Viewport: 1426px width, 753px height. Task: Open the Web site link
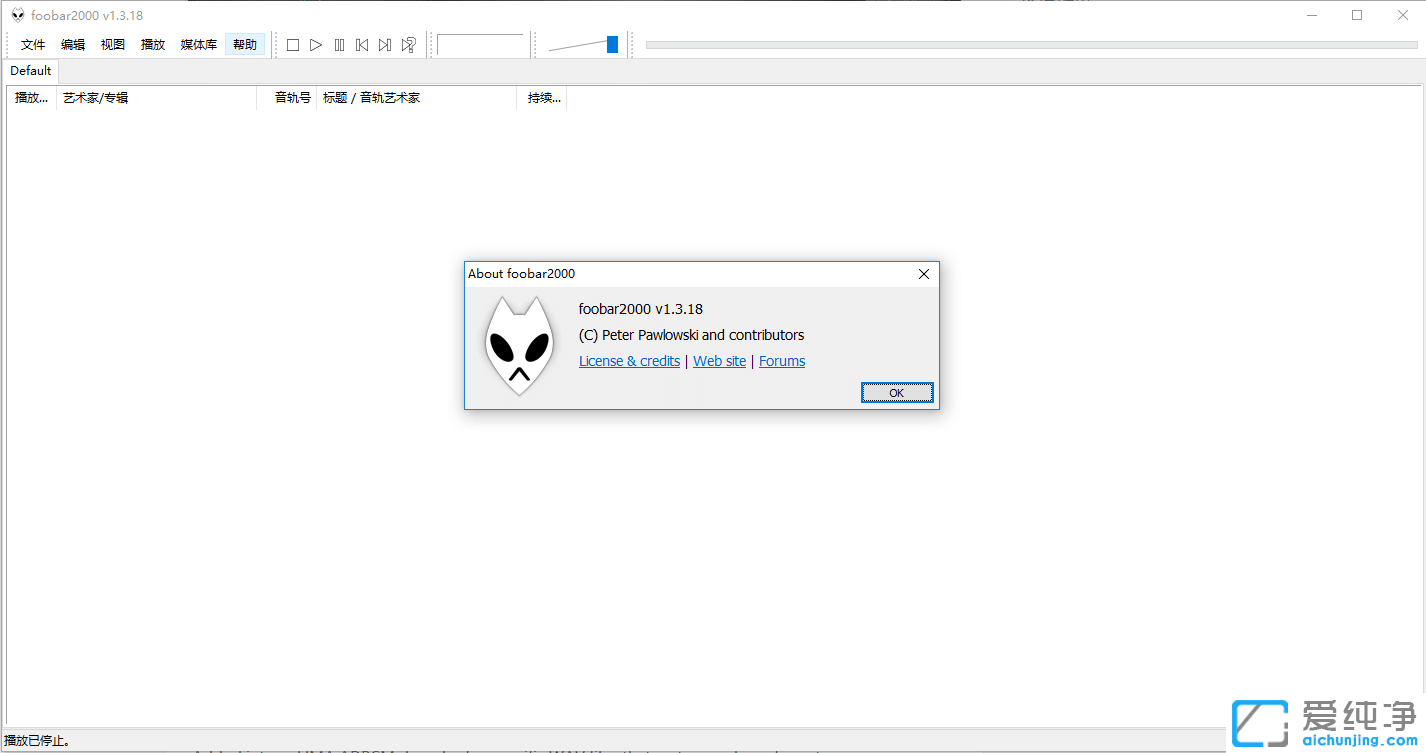click(719, 361)
